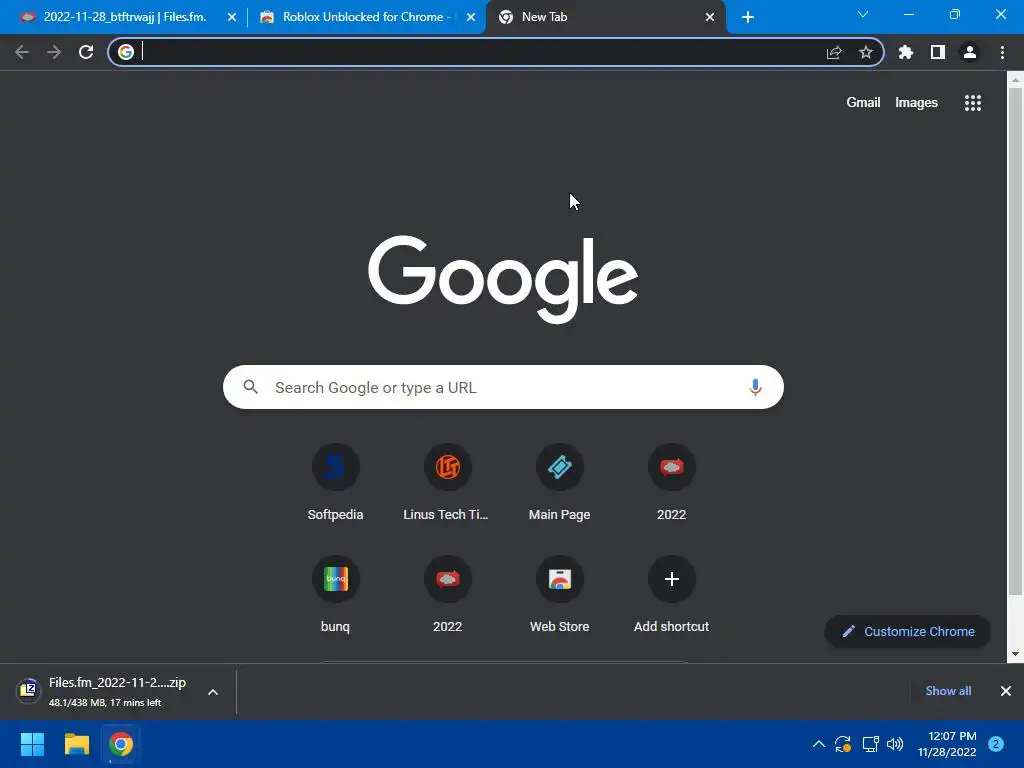Close the downloads bar
The height and width of the screenshot is (768, 1024).
tap(1006, 691)
